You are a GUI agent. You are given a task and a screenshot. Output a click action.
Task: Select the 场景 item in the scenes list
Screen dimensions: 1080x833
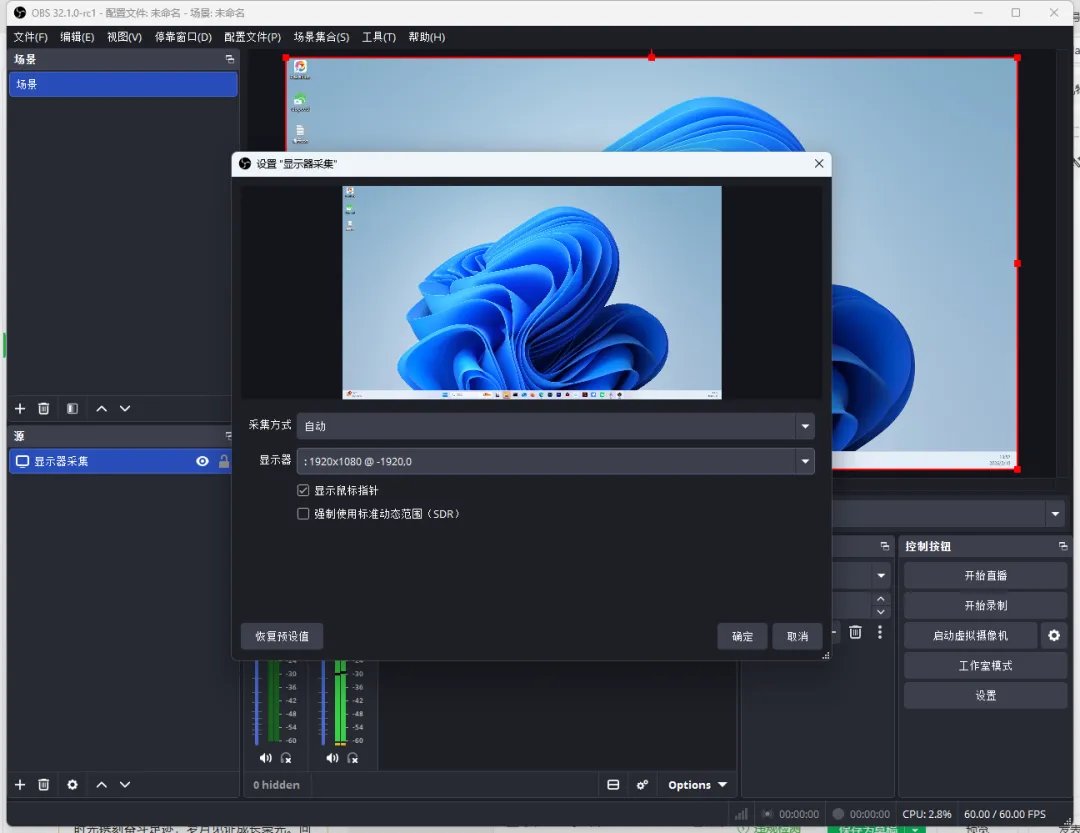point(123,84)
